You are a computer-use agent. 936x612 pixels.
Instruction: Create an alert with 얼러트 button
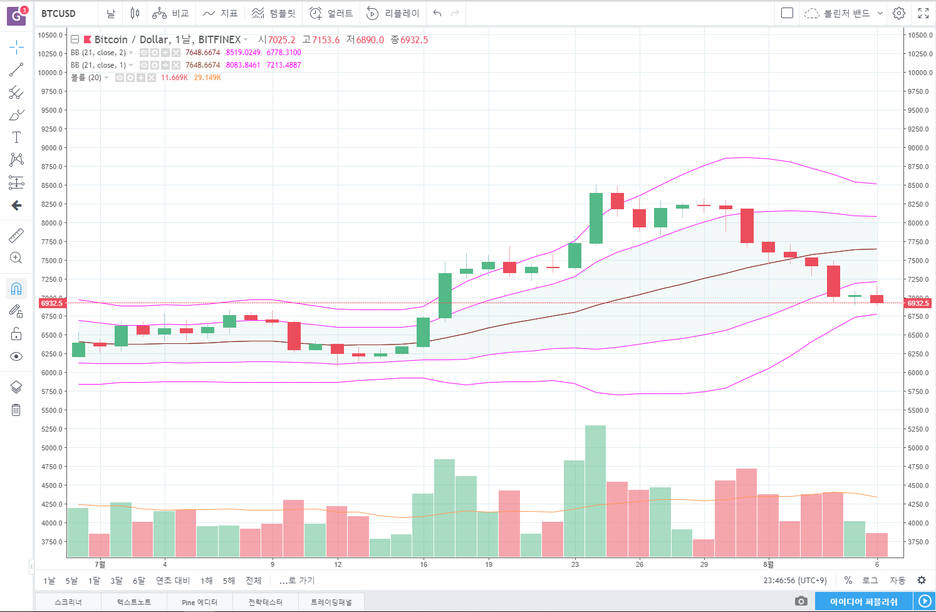point(331,13)
